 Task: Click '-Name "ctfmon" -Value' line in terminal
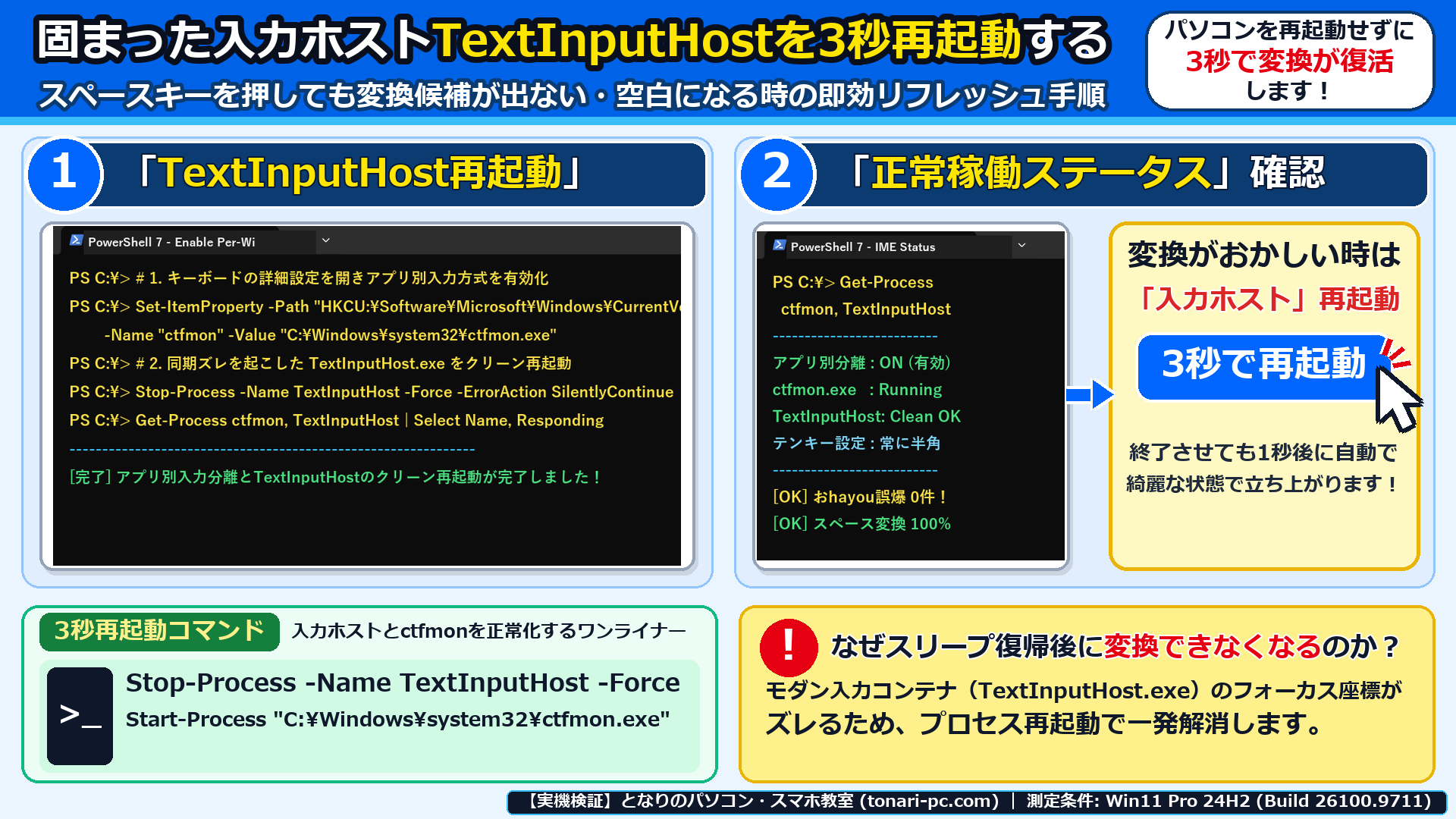tap(331, 335)
